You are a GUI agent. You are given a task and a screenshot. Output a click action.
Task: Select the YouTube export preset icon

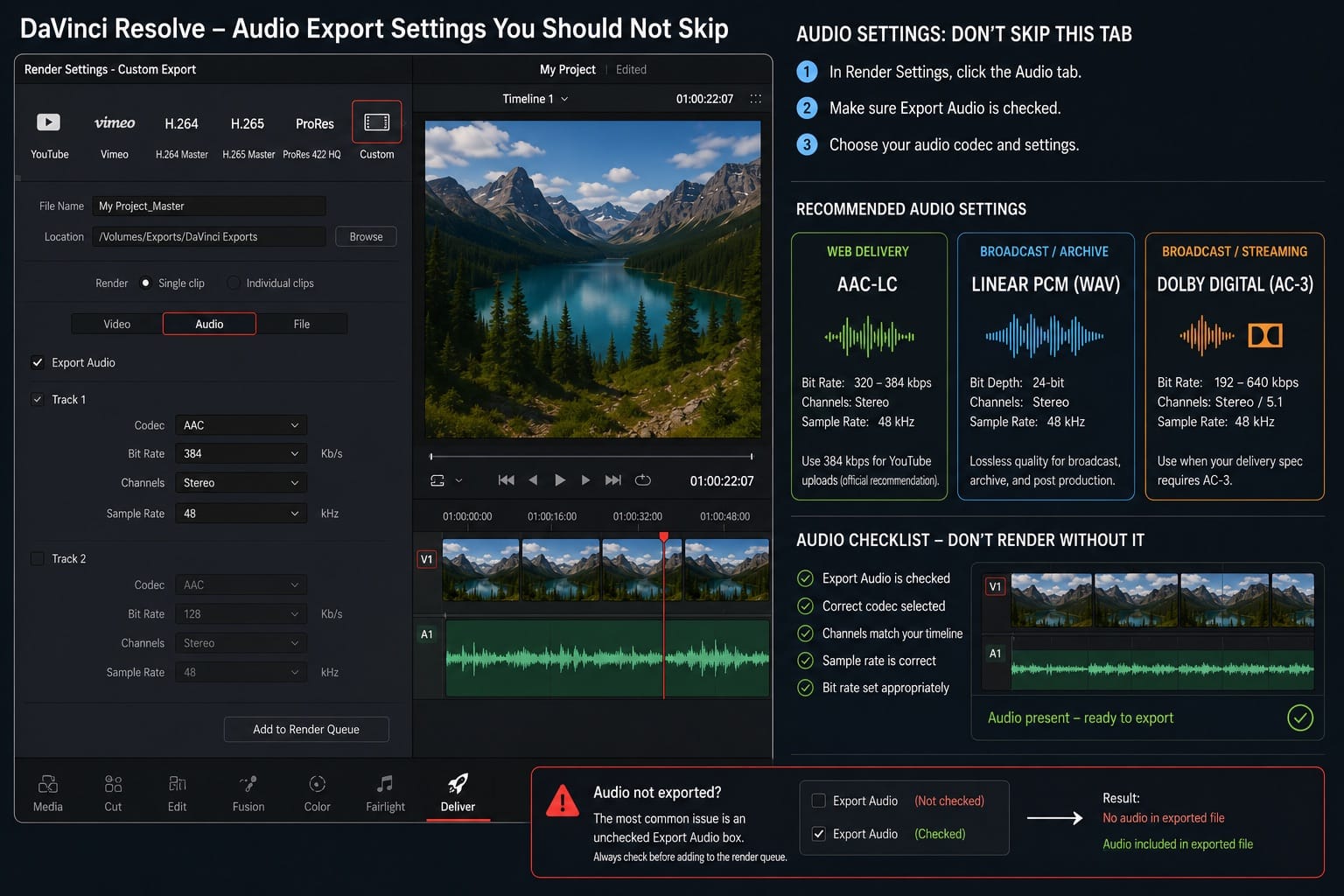[48, 122]
